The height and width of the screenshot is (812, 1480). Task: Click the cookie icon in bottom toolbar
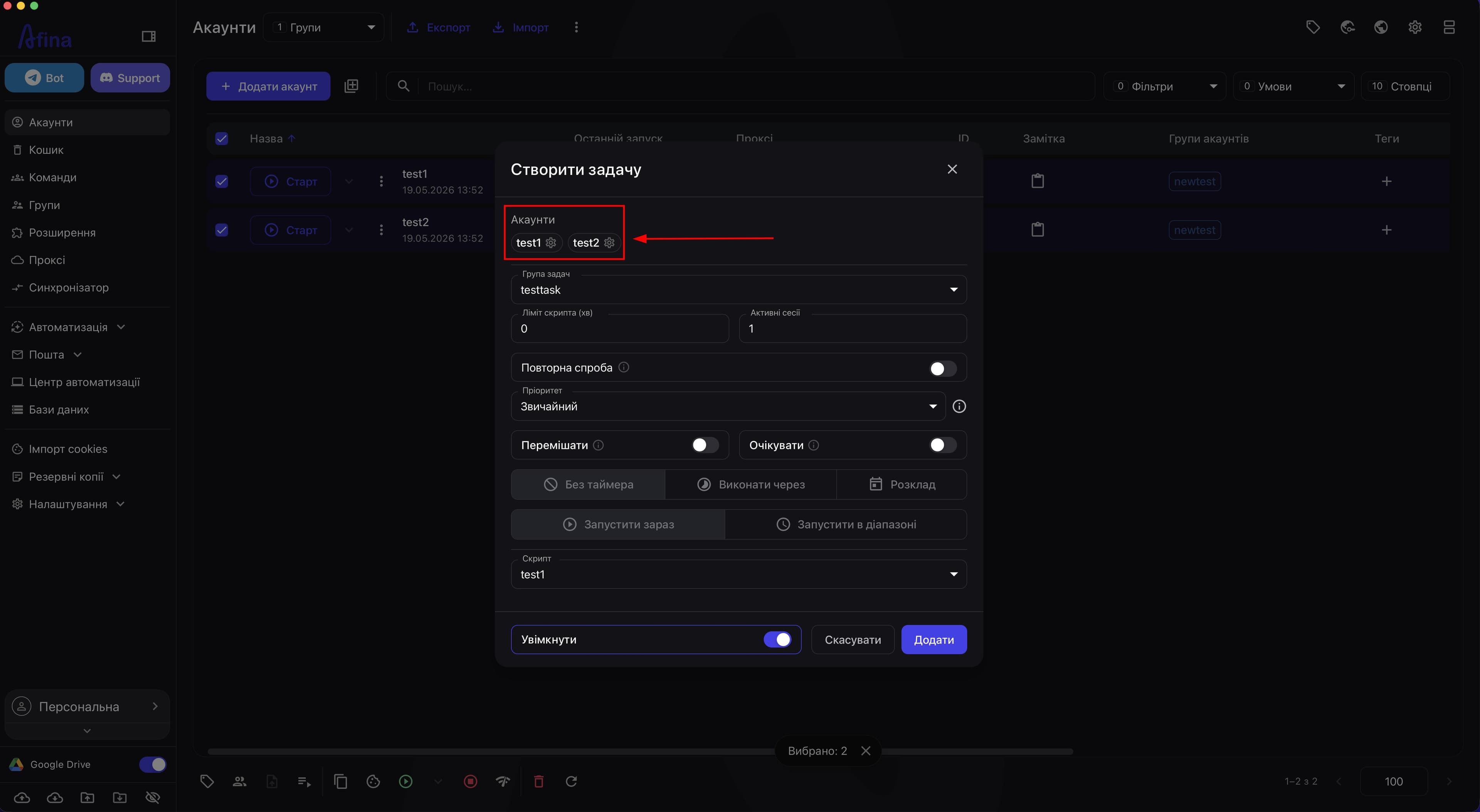tap(373, 782)
